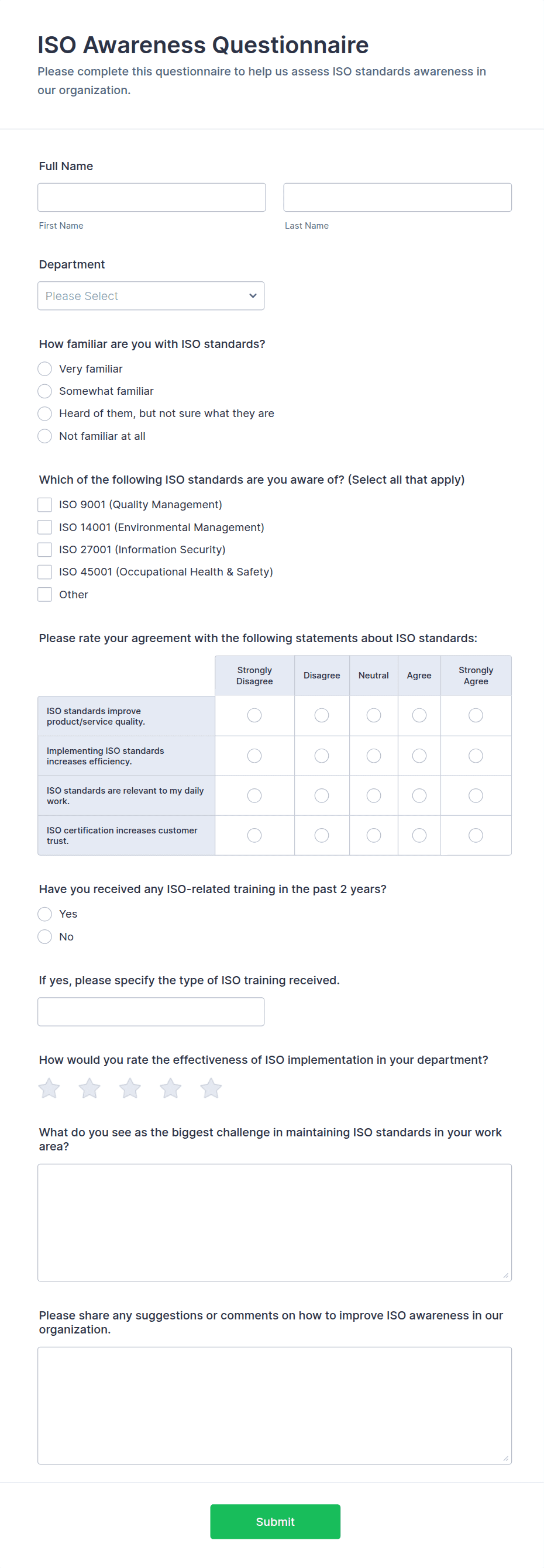544x1568 pixels.
Task: Choose the third star rating
Action: 130,1088
